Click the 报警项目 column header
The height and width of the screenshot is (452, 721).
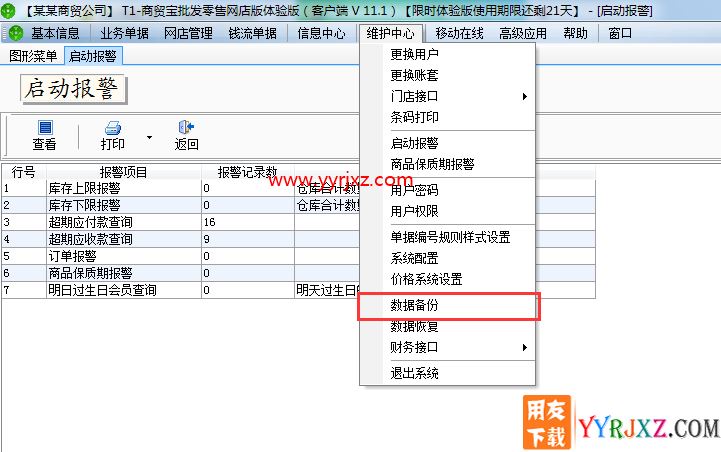[124, 172]
